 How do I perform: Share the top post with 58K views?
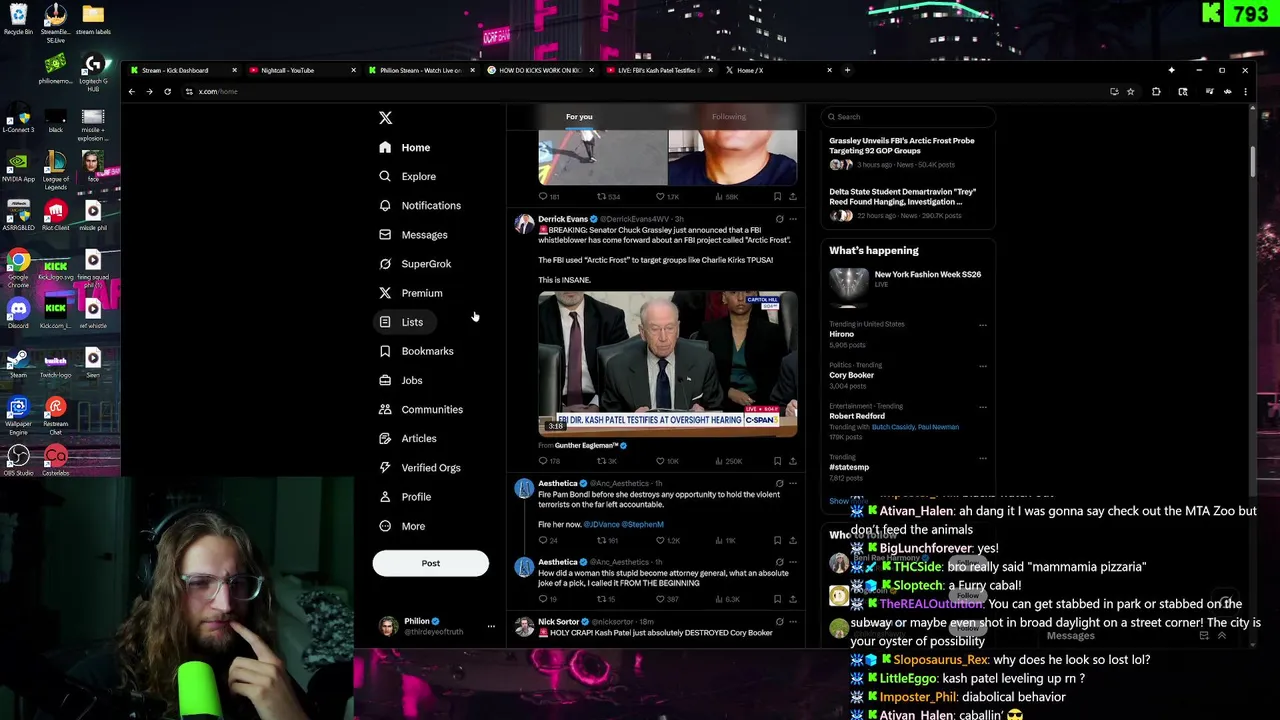793,197
